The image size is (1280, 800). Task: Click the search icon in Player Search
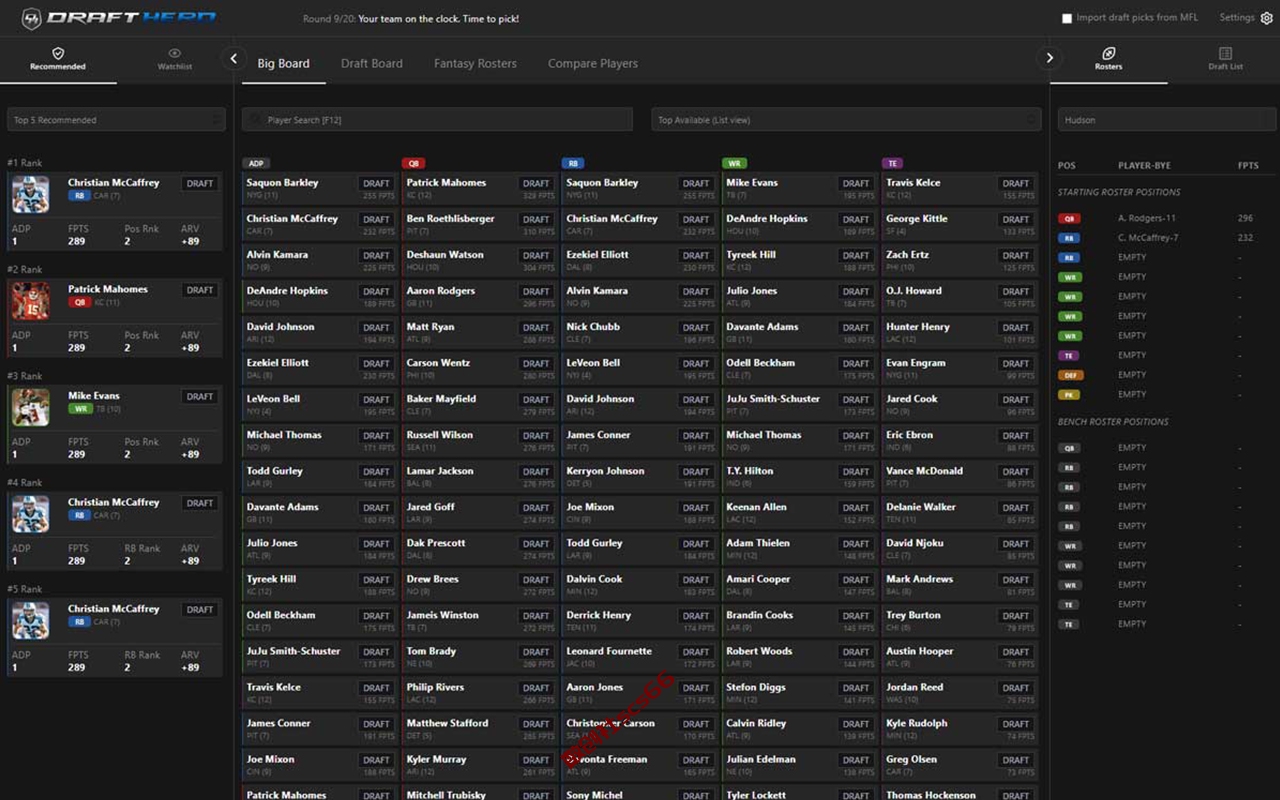[x=255, y=120]
